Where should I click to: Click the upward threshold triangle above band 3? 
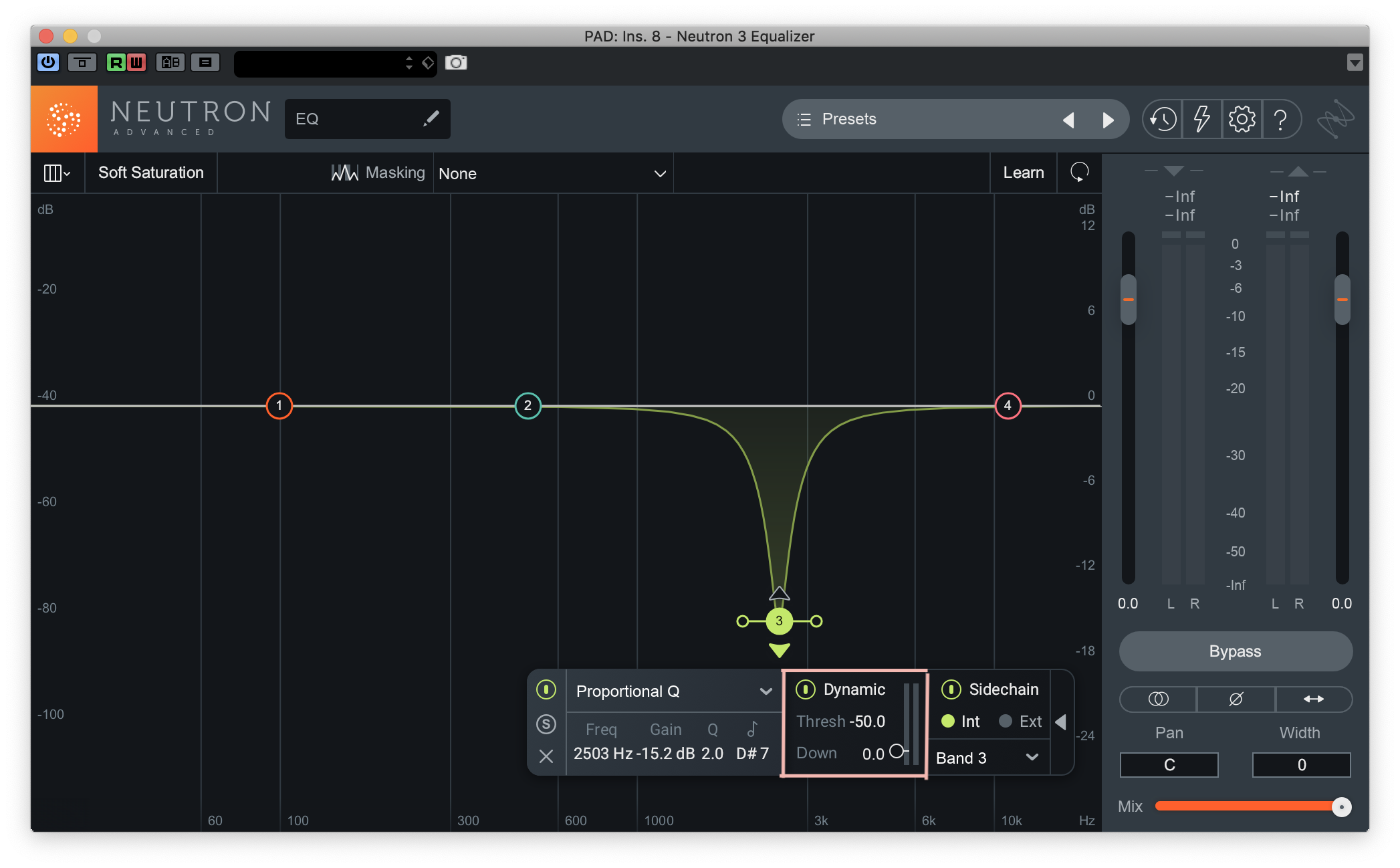click(x=779, y=593)
